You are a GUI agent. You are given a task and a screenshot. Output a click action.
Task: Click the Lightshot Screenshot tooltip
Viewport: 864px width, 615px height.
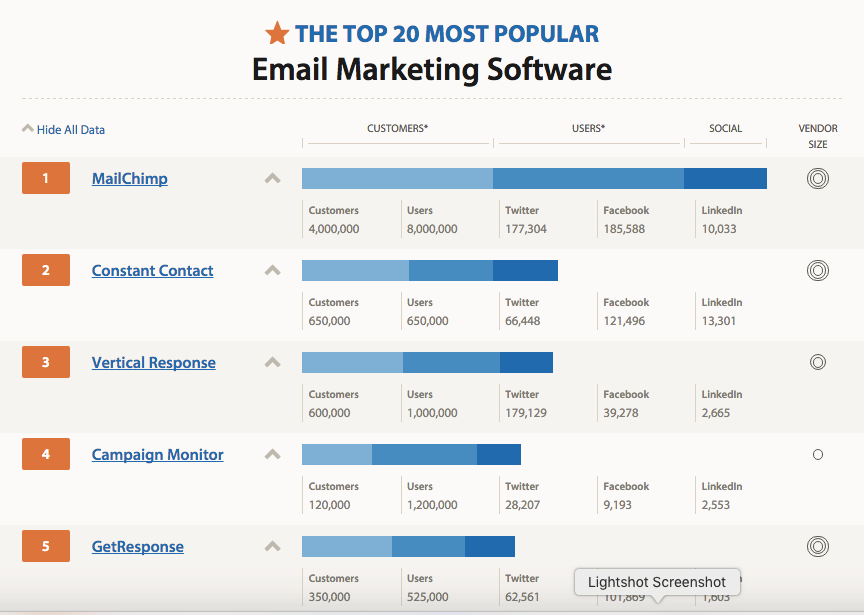click(657, 582)
